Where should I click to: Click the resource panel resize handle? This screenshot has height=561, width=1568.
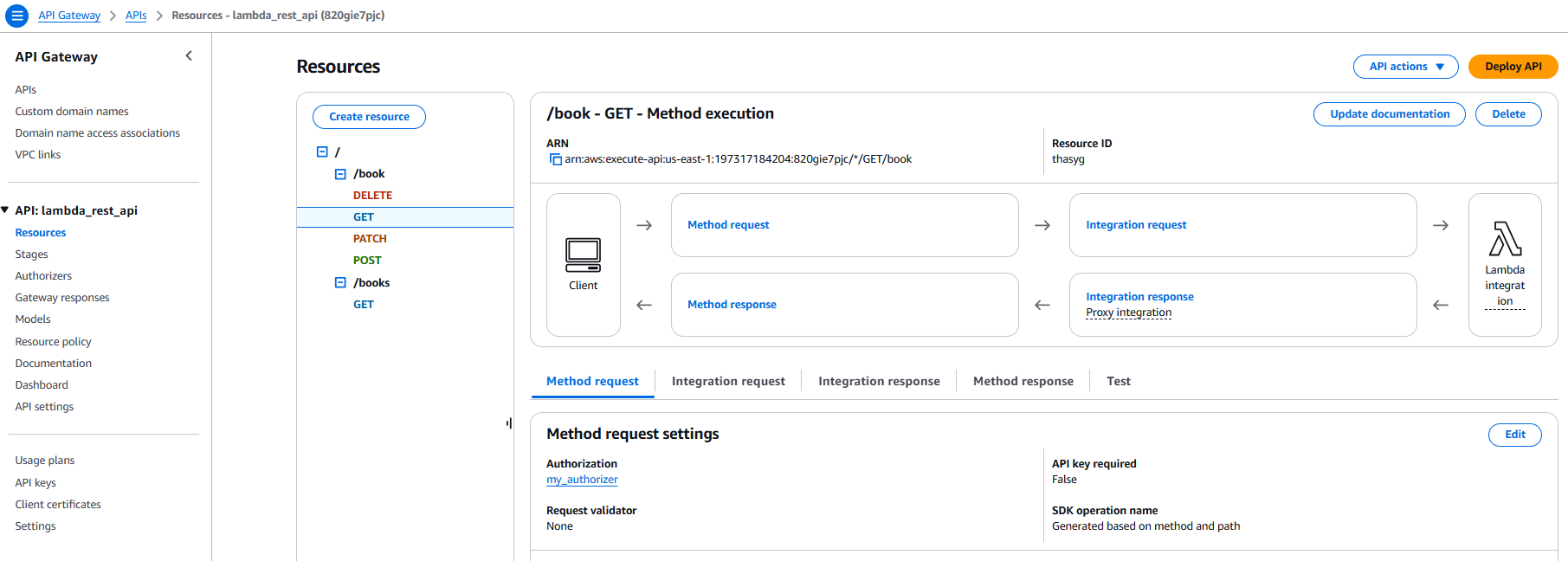coord(509,423)
